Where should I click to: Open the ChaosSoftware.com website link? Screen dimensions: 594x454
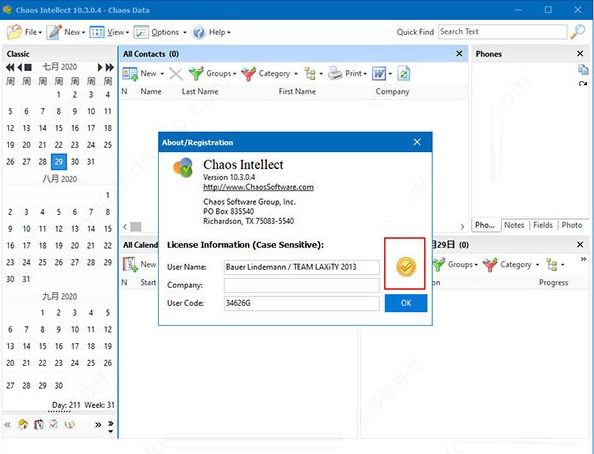(258, 187)
